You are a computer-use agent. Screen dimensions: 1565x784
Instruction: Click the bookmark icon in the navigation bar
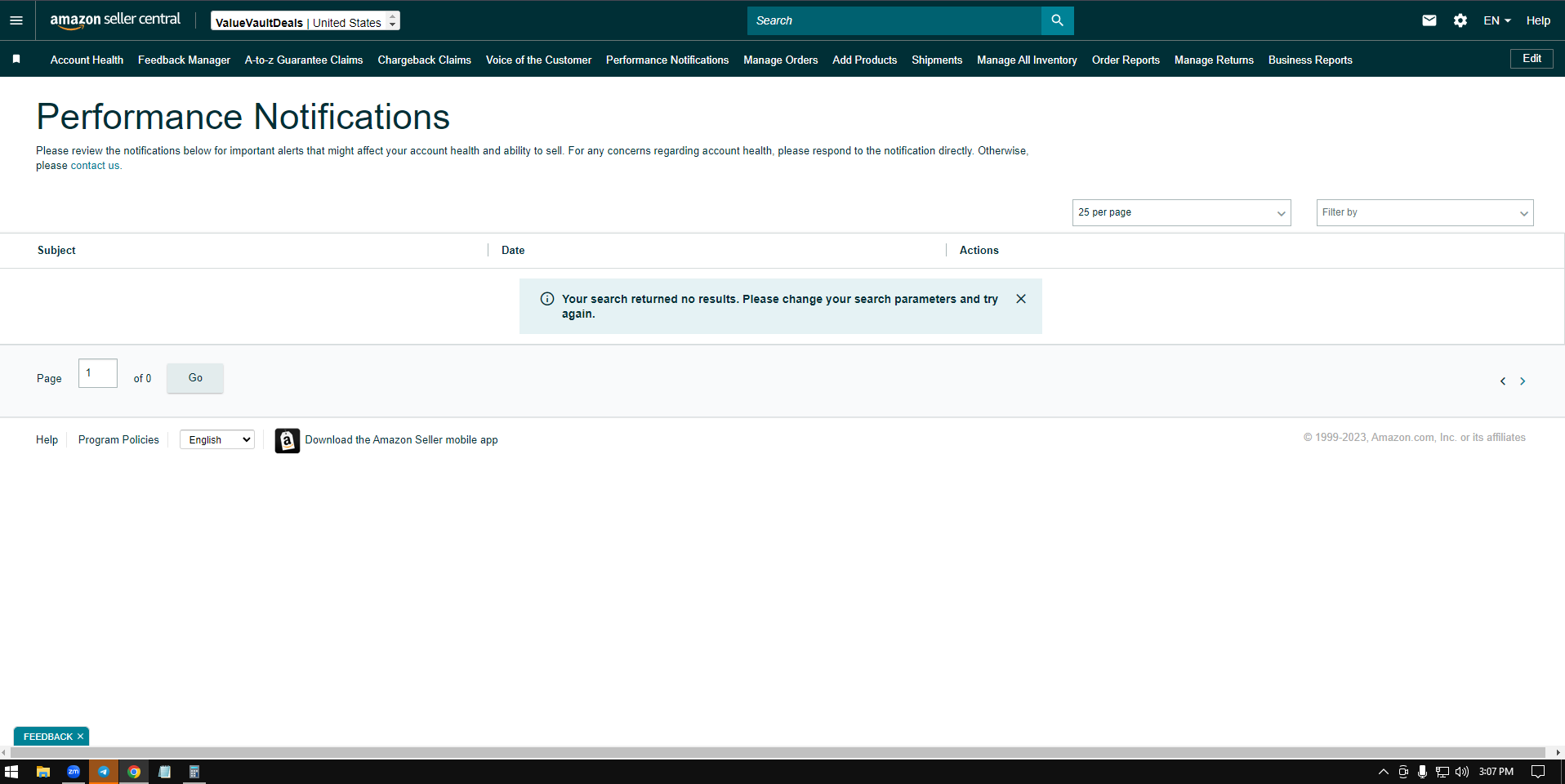16,59
